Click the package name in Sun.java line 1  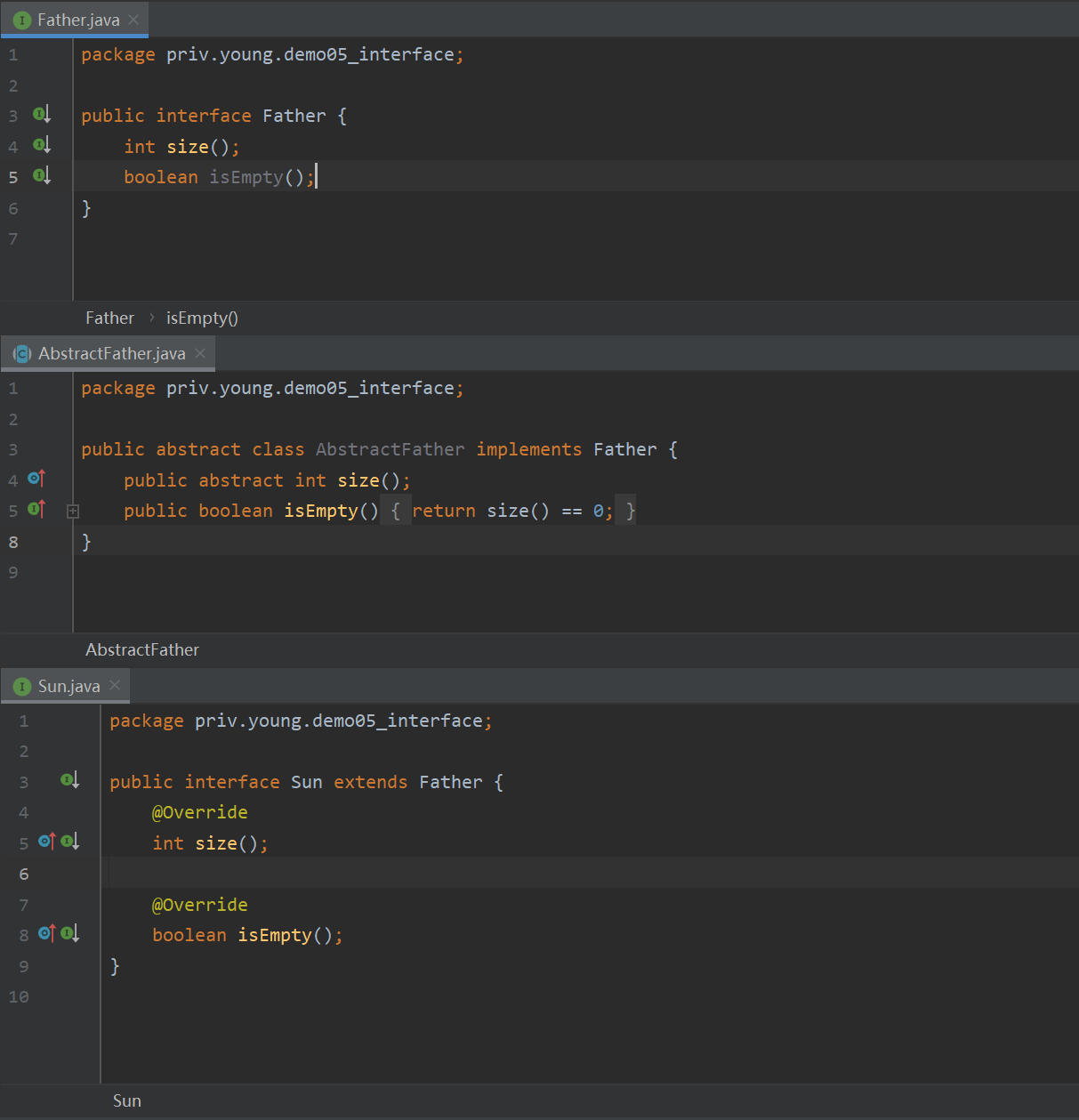pyautogui.click(x=339, y=721)
